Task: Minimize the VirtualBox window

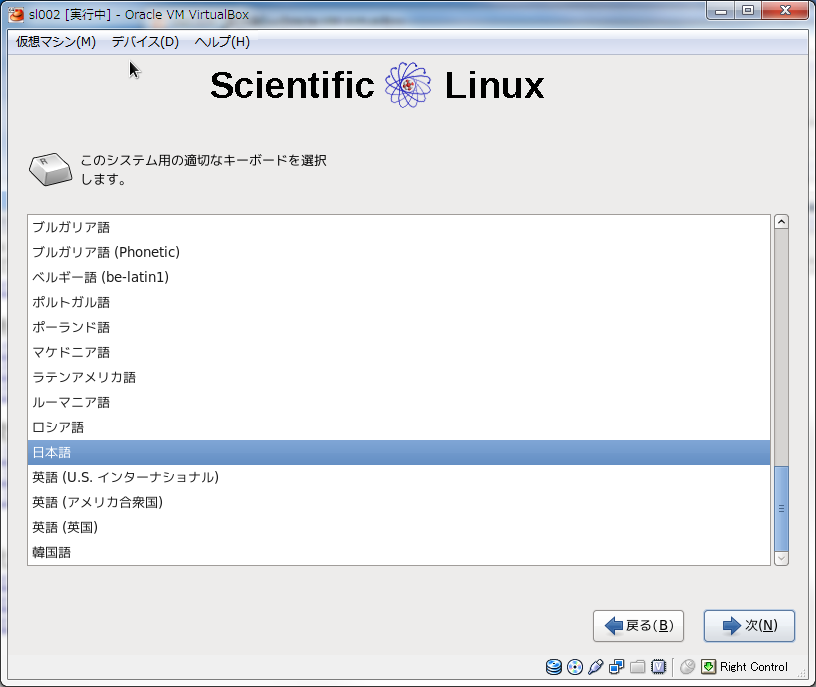Action: pyautogui.click(x=721, y=10)
